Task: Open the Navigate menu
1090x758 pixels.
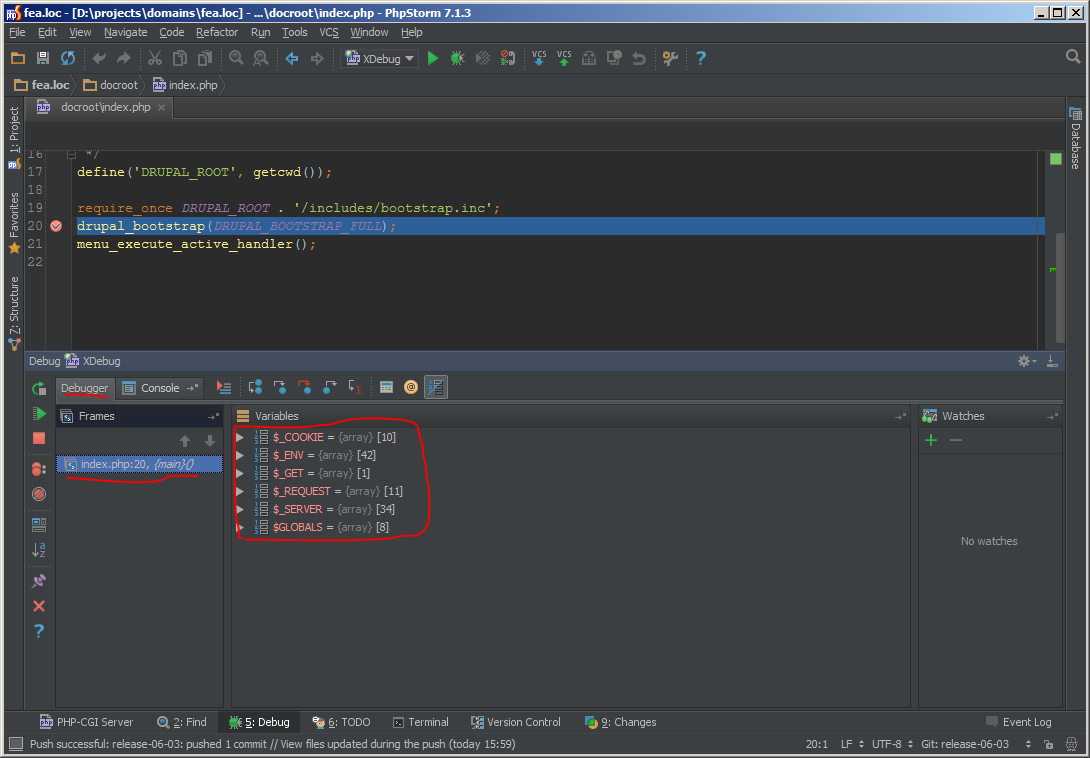Action: (125, 32)
